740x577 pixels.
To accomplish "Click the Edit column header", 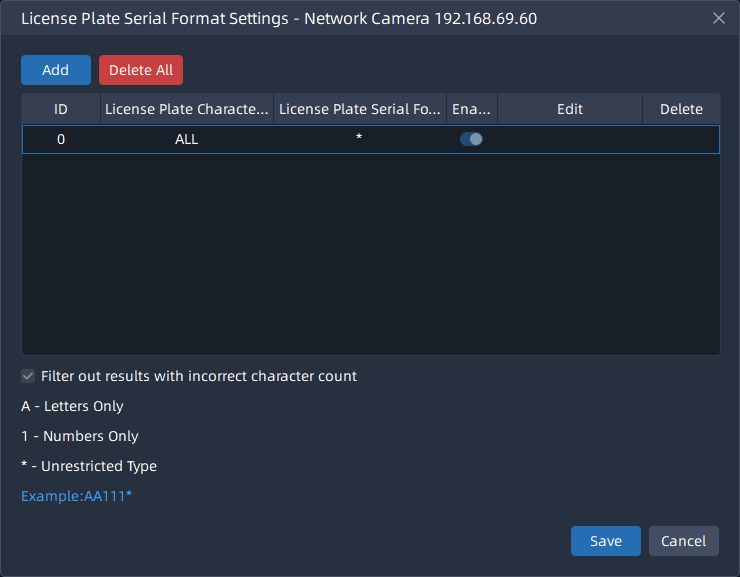I will (x=570, y=109).
